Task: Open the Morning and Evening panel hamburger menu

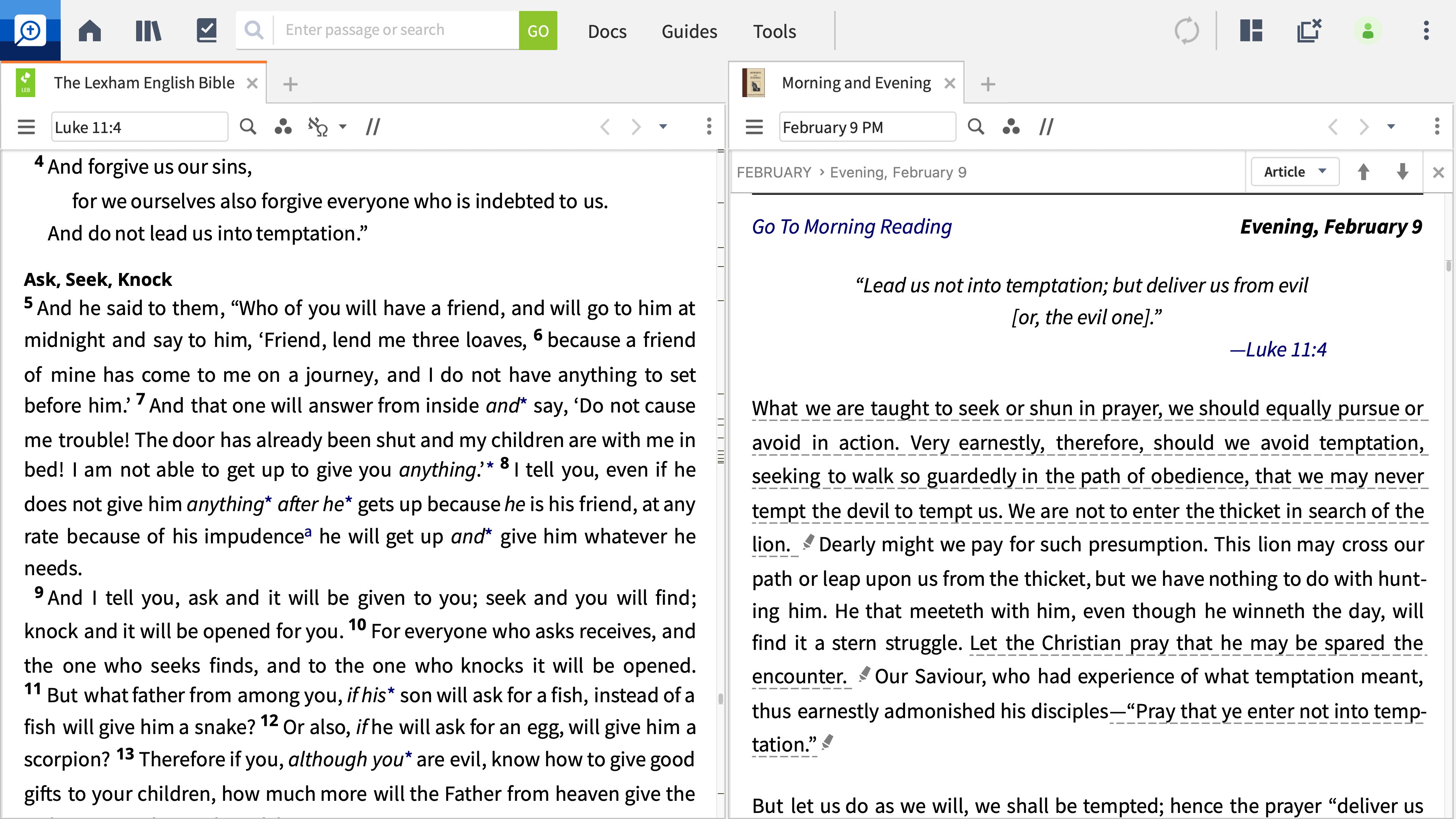Action: [x=754, y=127]
